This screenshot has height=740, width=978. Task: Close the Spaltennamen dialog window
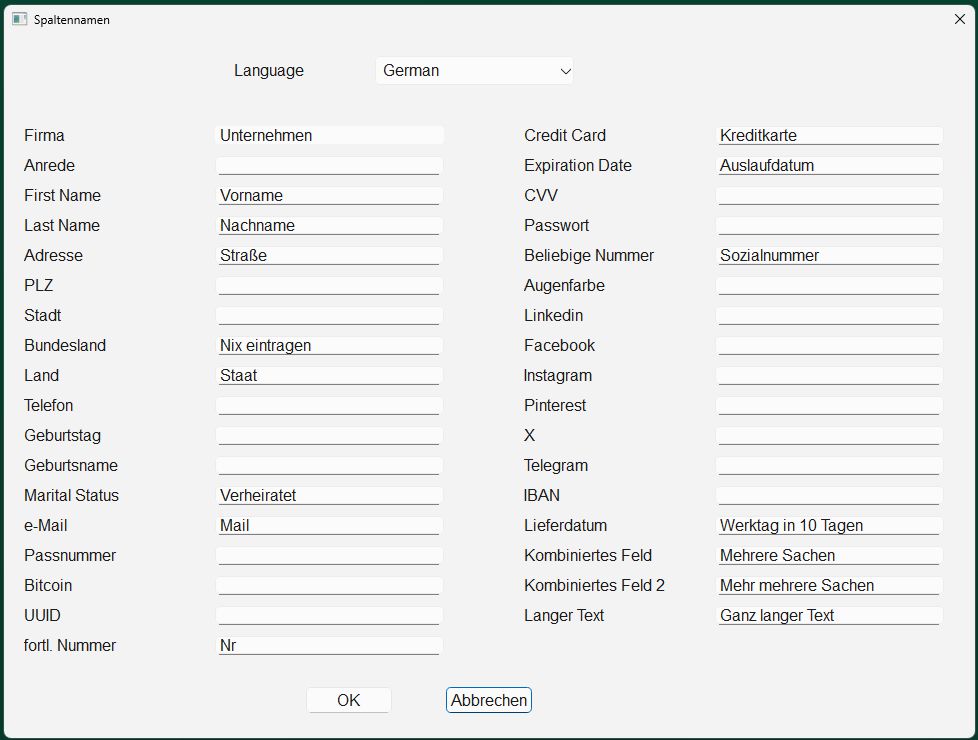click(959, 19)
